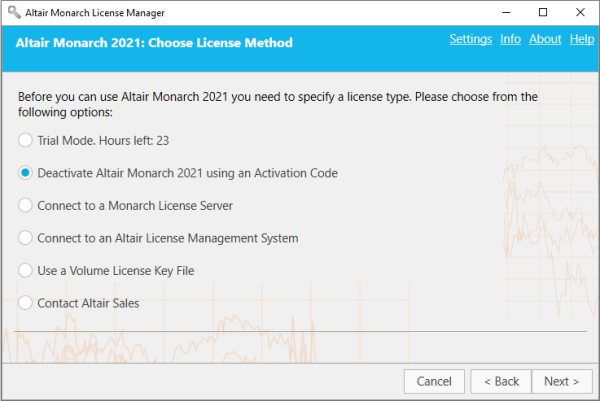
Task: Click the Choose License Method heading
Action: 153,43
